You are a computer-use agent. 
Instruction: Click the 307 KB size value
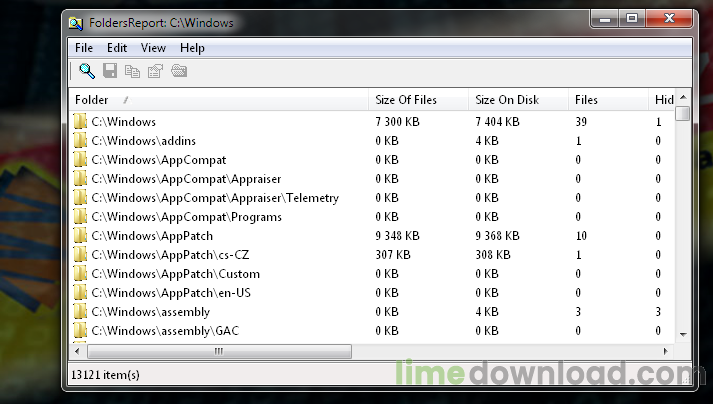click(x=393, y=254)
